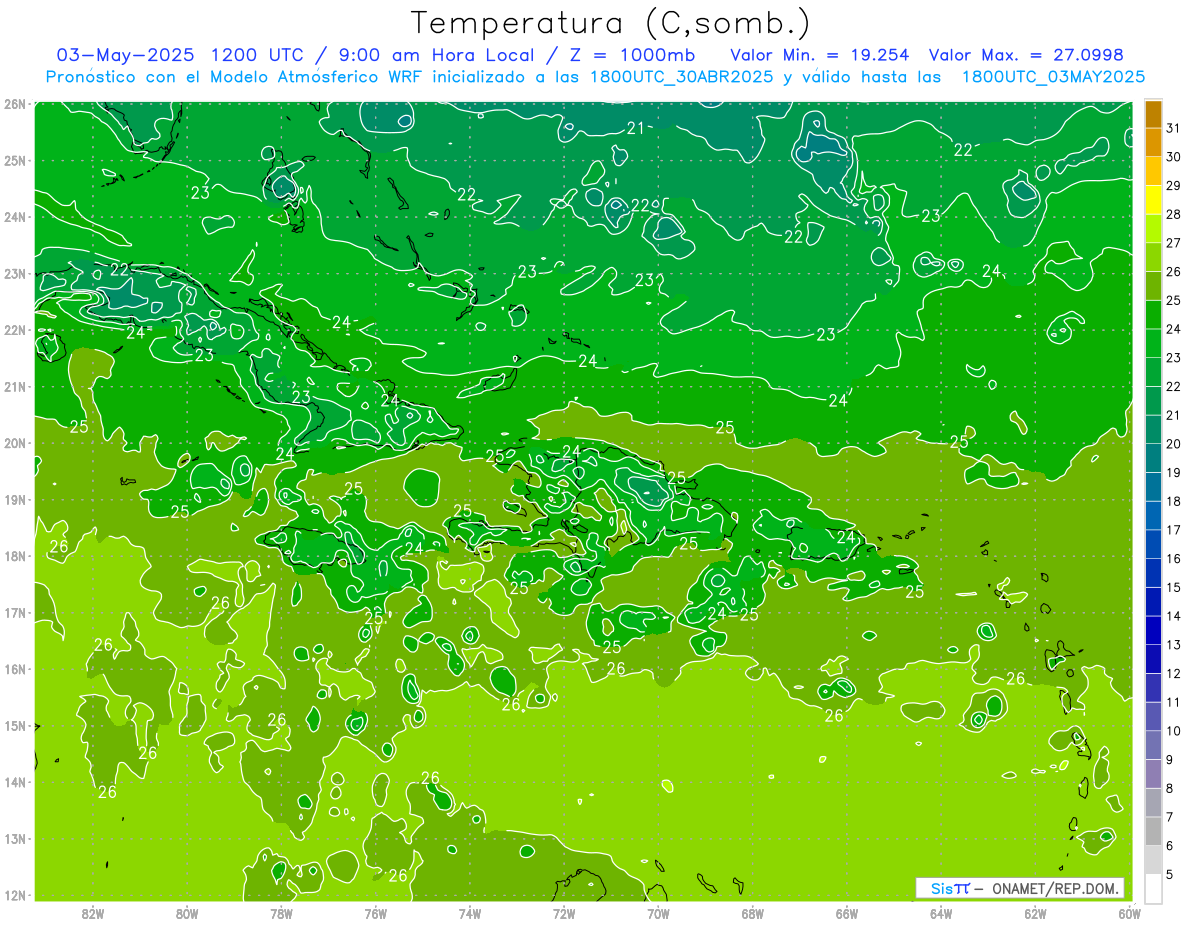The image size is (1200, 927).
Task: Click the dark orange swatch atop the color scale
Action: click(x=1153, y=115)
